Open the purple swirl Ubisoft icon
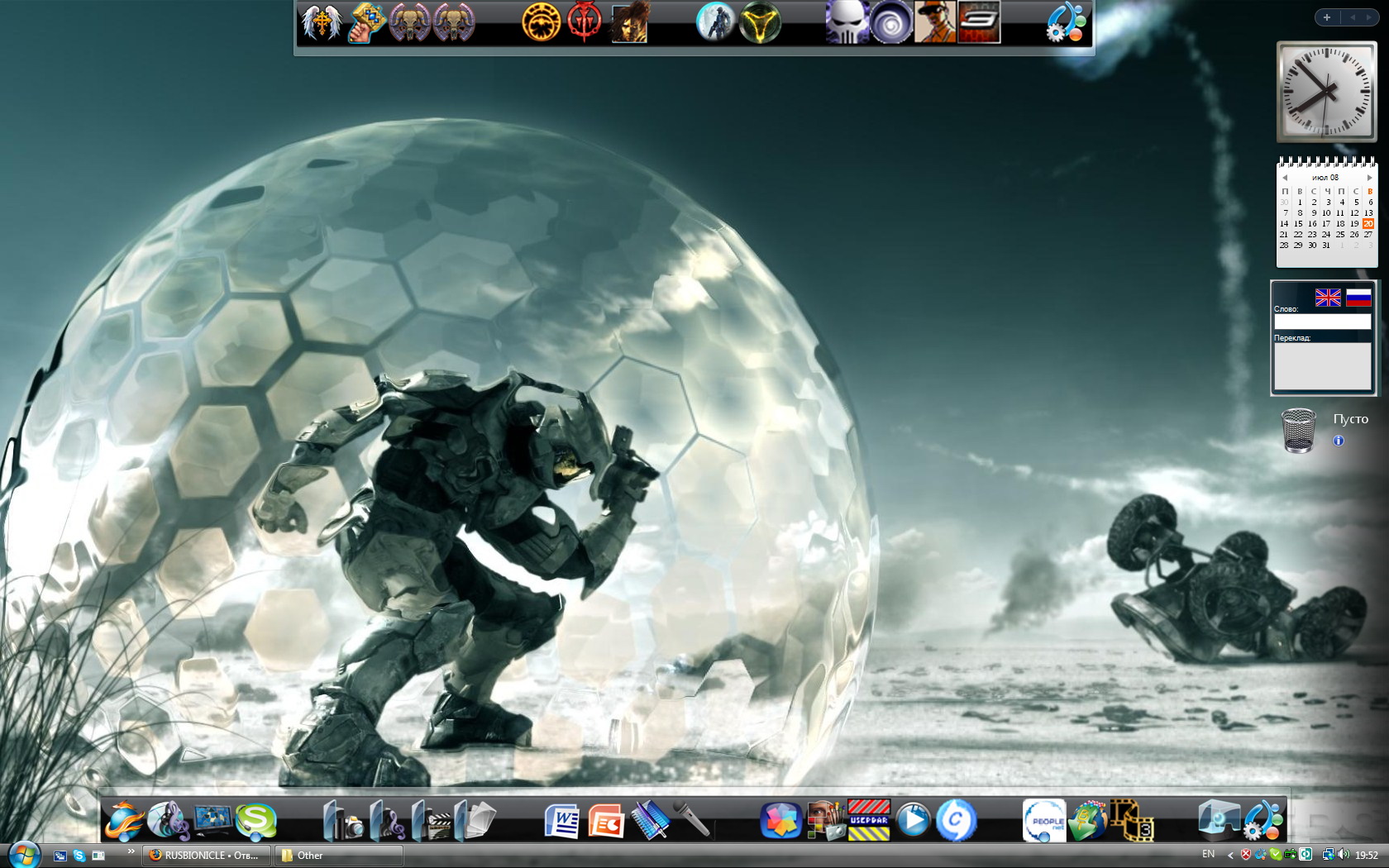Viewport: 1389px width, 868px height. click(x=891, y=22)
